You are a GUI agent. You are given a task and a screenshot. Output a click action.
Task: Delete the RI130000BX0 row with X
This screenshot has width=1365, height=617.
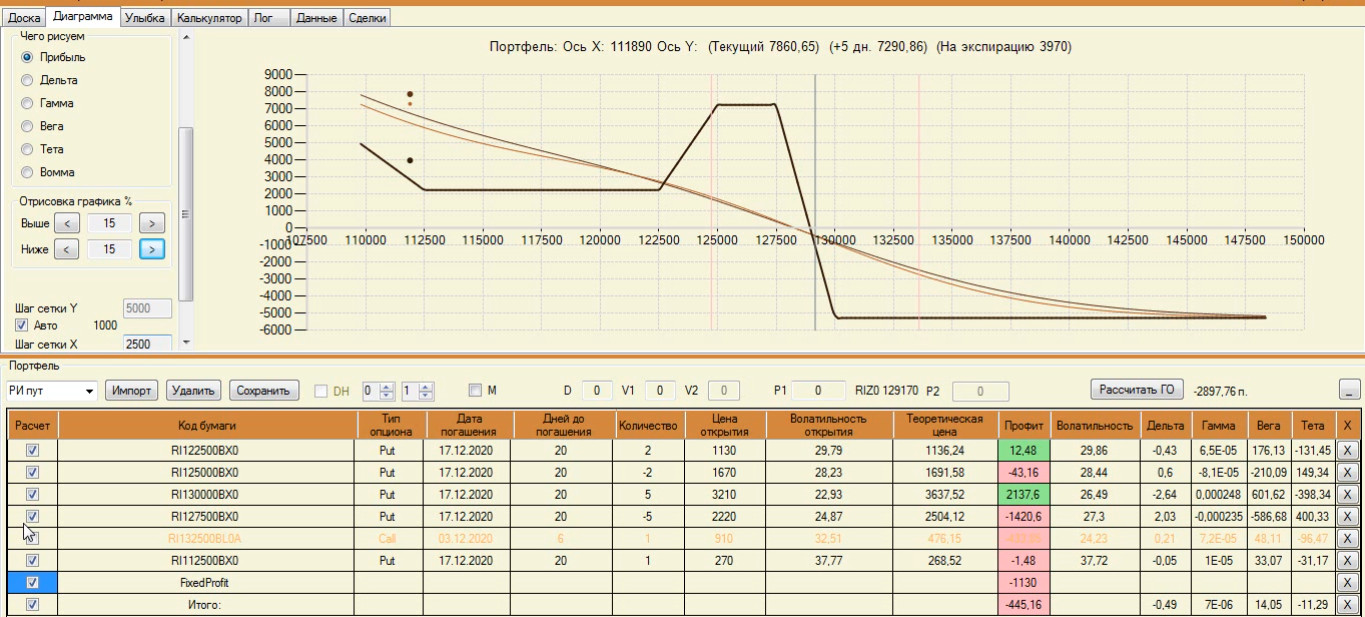pos(1348,494)
